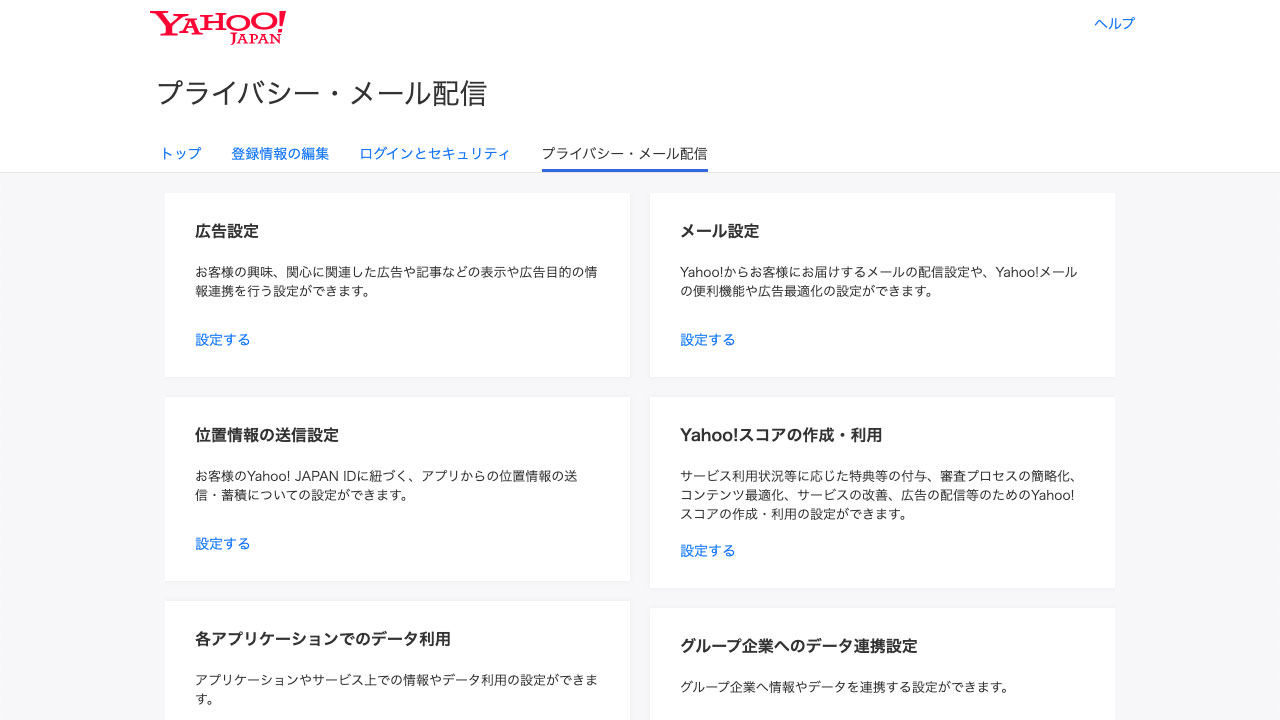1280x720 pixels.
Task: Click the プライバシー・メール配信 page title
Action: click(x=322, y=94)
